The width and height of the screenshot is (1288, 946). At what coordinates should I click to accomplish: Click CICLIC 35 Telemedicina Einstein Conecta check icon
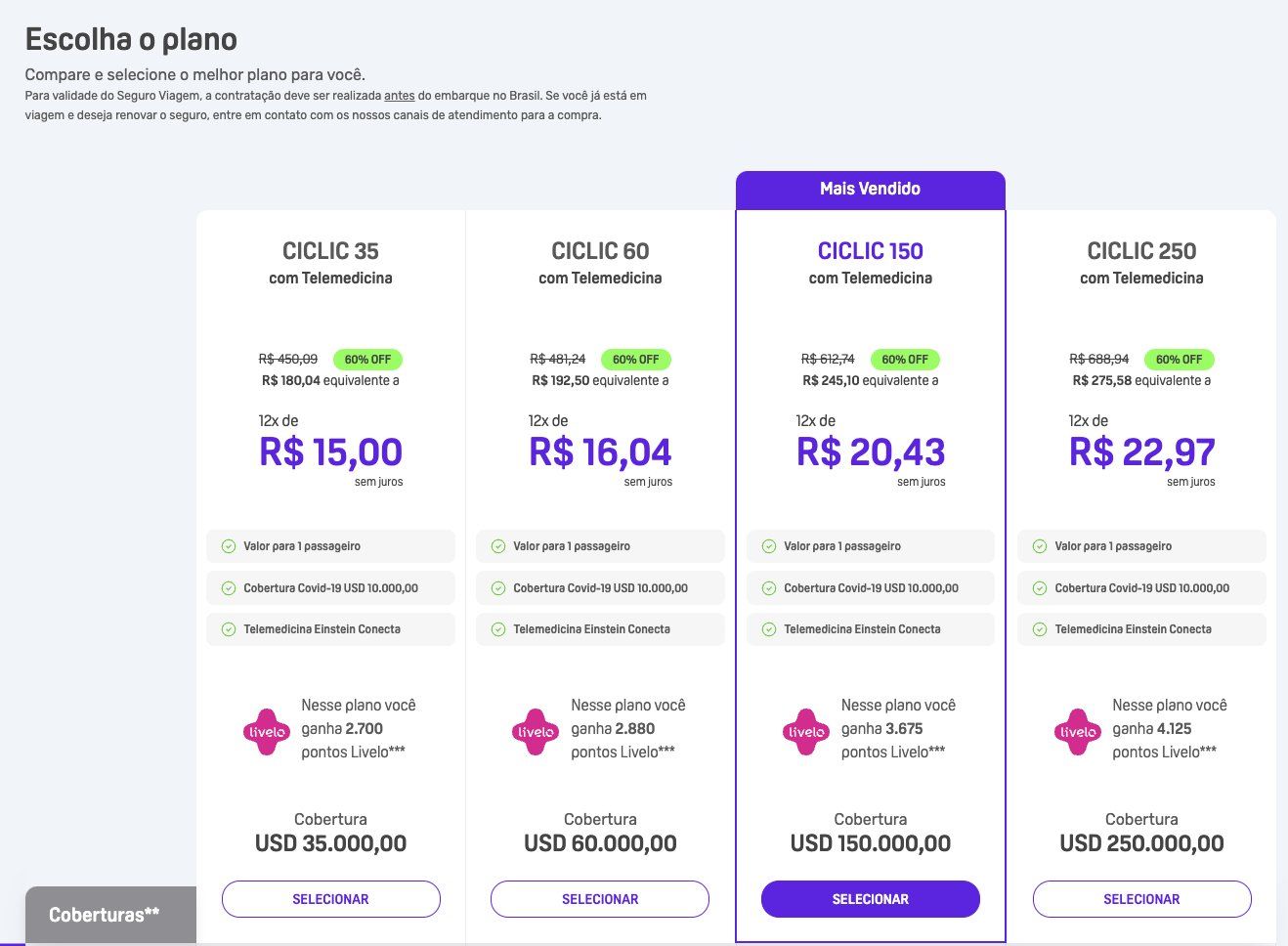click(x=229, y=629)
